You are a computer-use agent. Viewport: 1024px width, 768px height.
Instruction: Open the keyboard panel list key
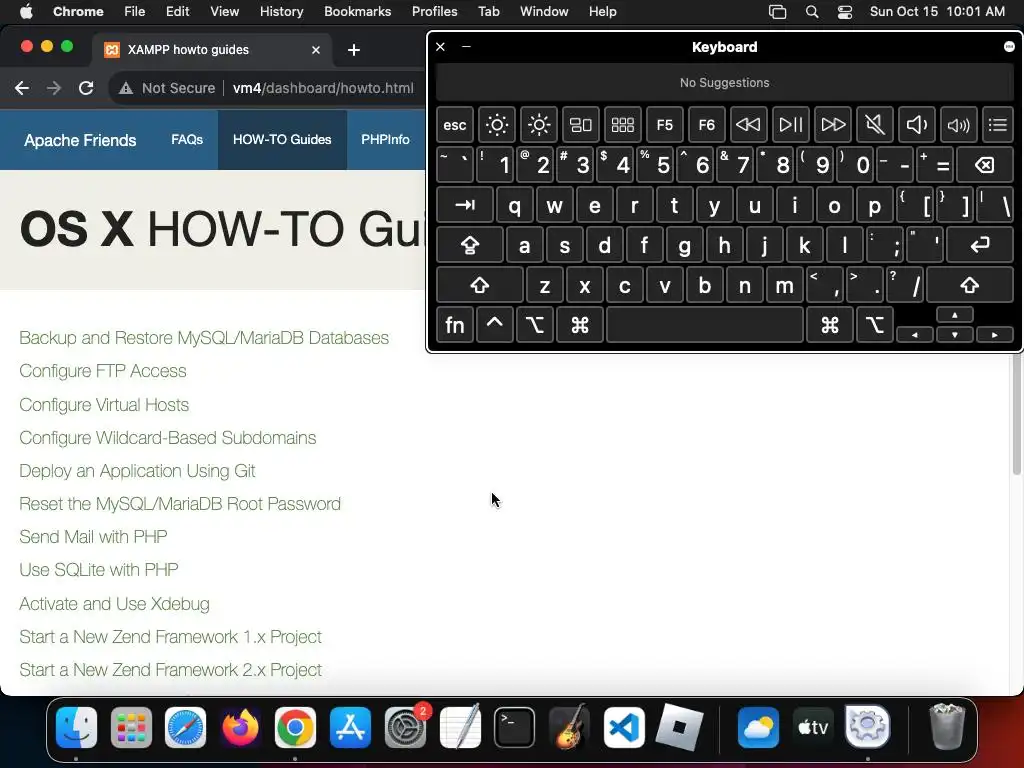click(x=997, y=125)
